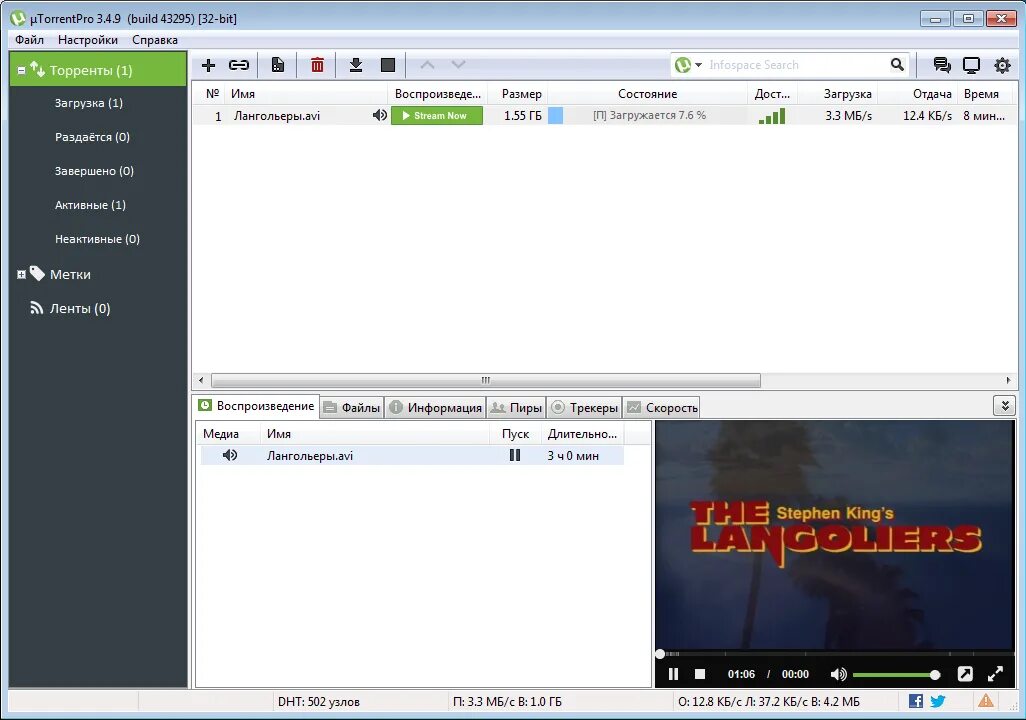Click the horizontal scrollbar right arrow
The height and width of the screenshot is (720, 1026).
(x=1008, y=380)
